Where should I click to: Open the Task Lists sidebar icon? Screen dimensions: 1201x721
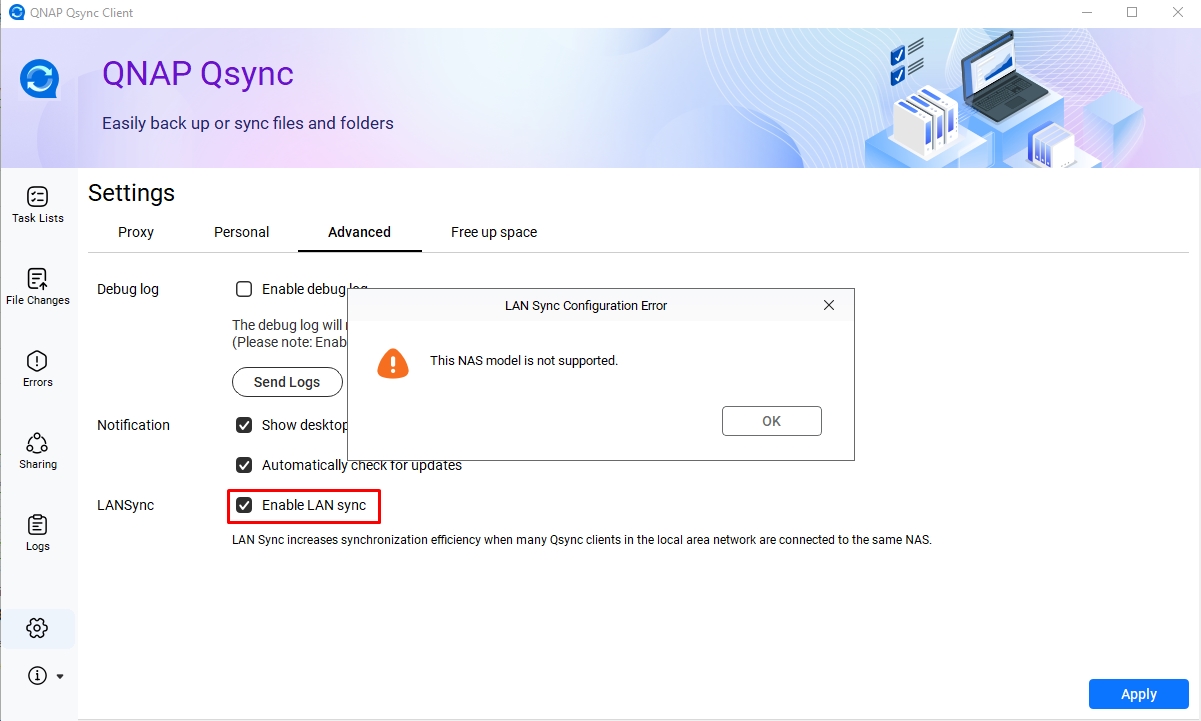(x=37, y=196)
